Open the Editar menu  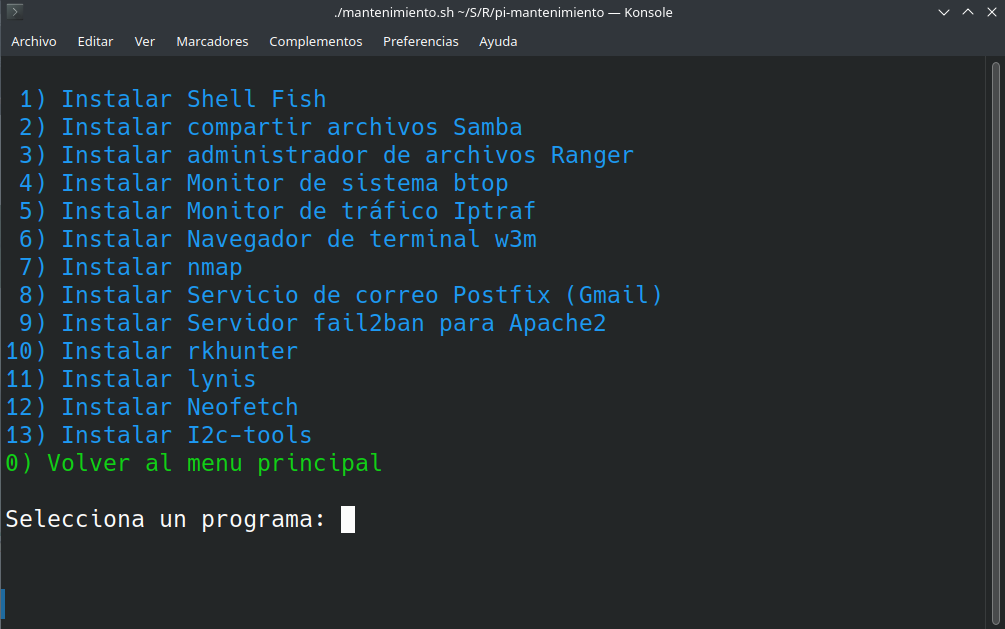coord(96,42)
